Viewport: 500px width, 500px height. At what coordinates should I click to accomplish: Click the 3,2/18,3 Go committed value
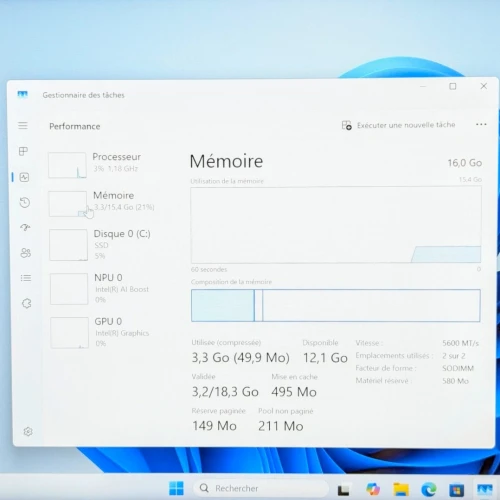[x=225, y=392]
